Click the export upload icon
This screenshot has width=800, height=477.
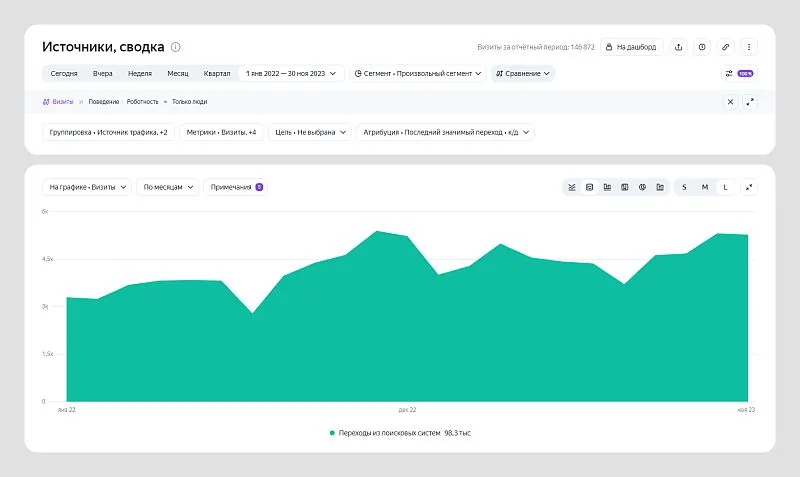(679, 47)
